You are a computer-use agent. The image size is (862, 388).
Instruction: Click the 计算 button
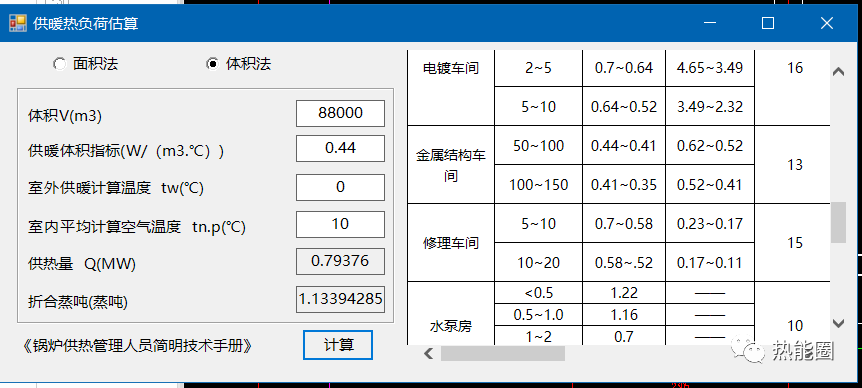click(x=338, y=345)
